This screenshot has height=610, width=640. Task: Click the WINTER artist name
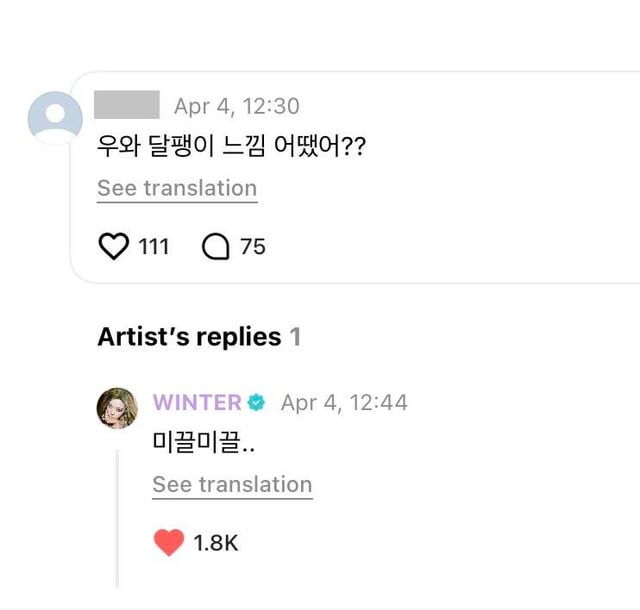[197, 403]
